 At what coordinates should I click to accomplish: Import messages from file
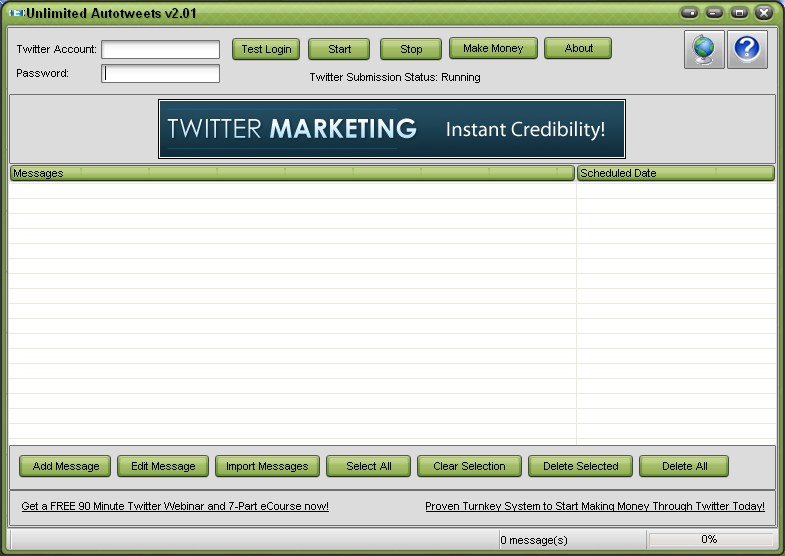[x=267, y=466]
